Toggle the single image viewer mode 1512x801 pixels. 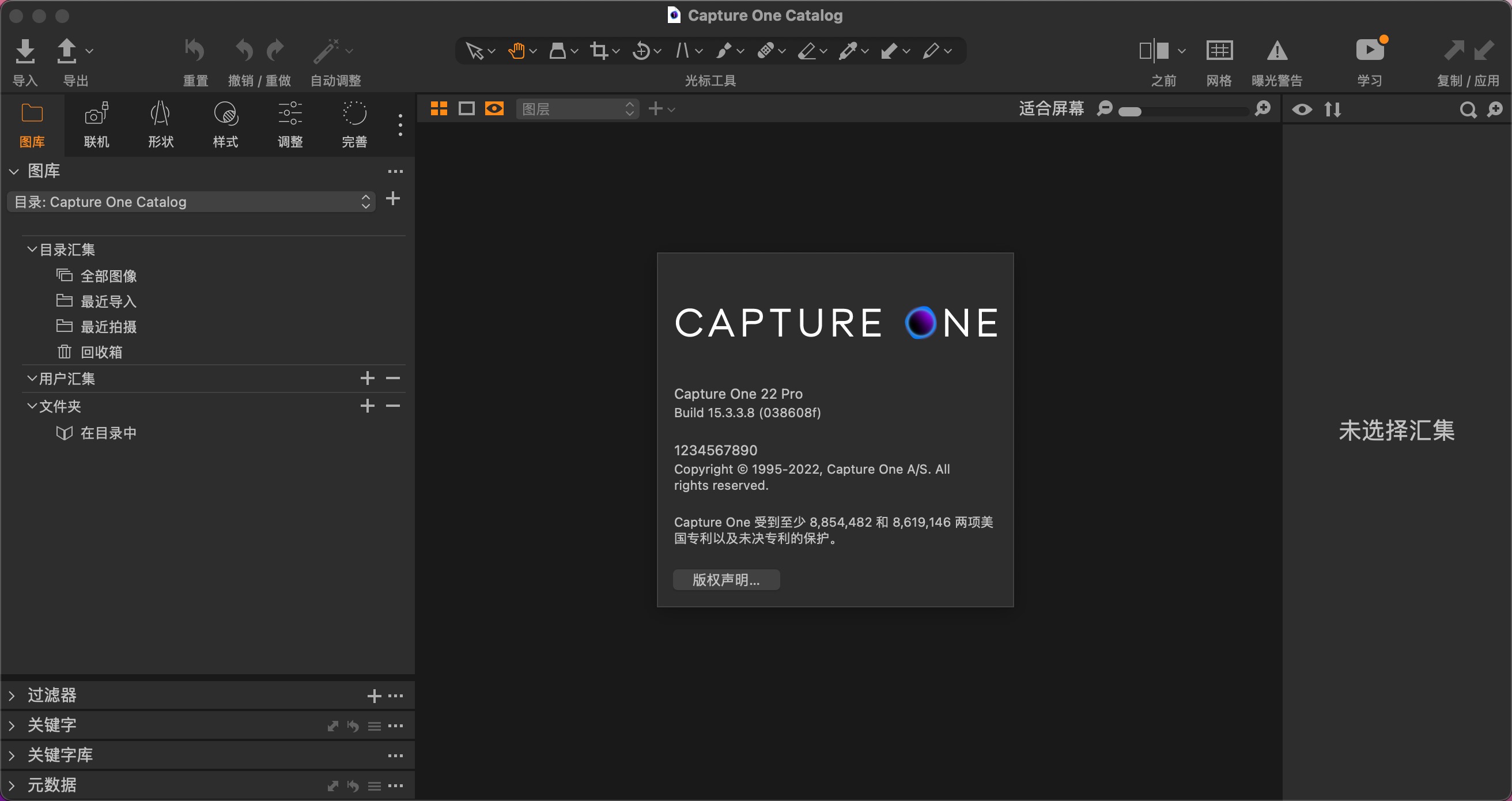[467, 108]
